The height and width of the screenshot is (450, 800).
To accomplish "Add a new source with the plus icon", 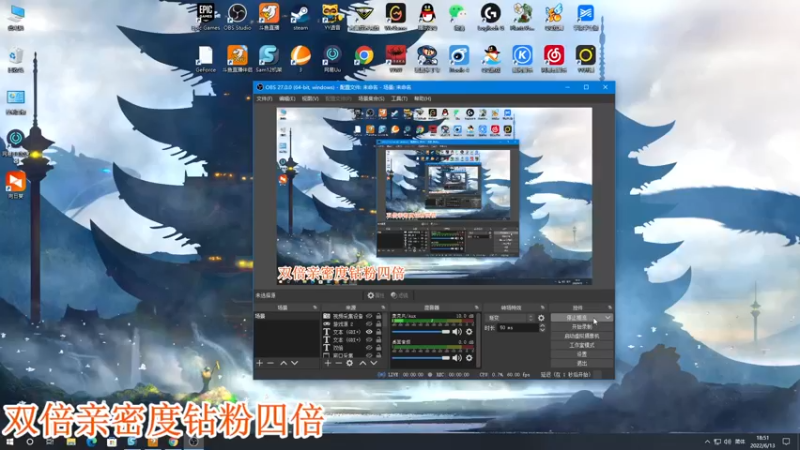I will [328, 363].
